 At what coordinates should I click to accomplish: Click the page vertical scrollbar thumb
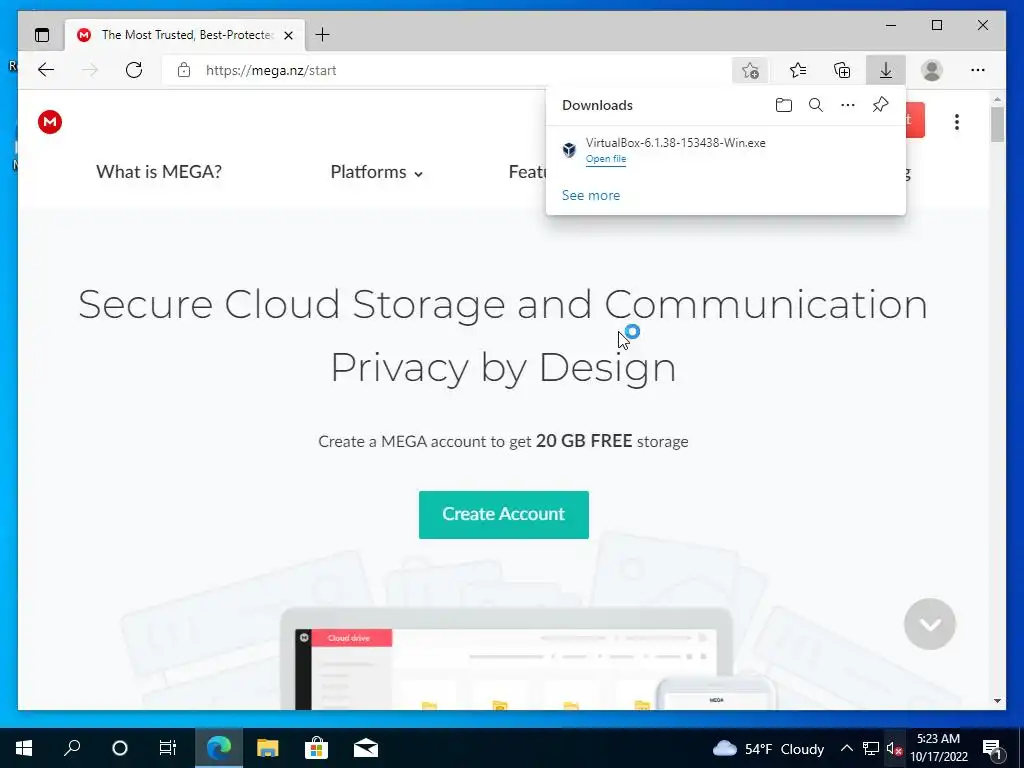point(997,124)
